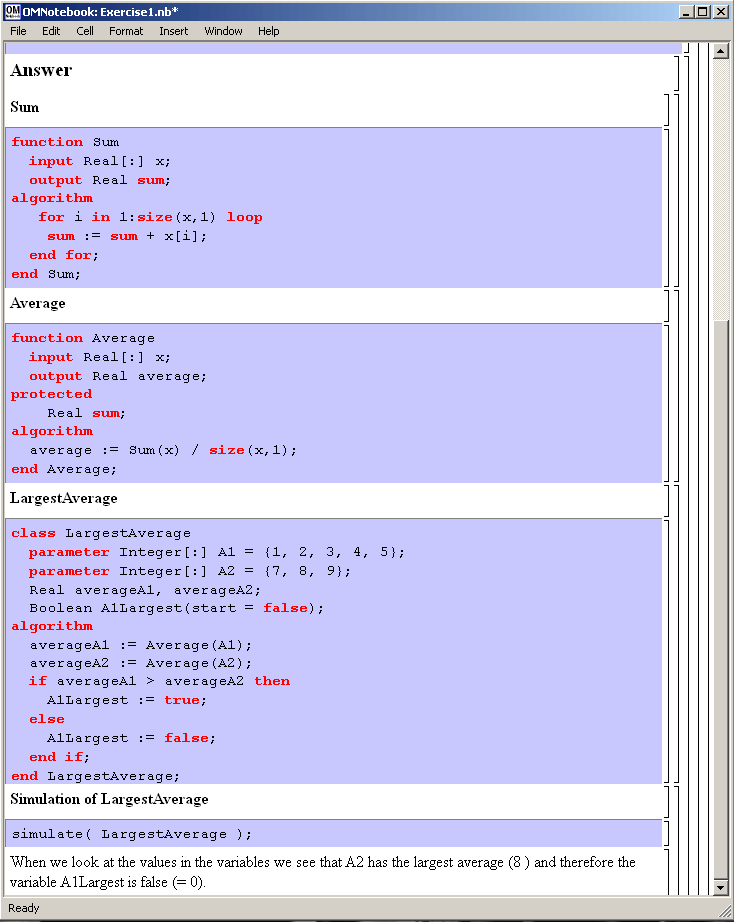Open the Window menu

click(223, 31)
